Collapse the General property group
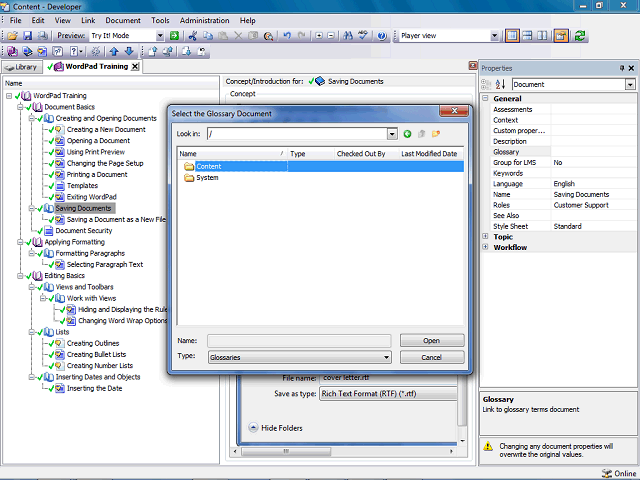Image resolution: width=640 pixels, height=480 pixels. coord(485,98)
